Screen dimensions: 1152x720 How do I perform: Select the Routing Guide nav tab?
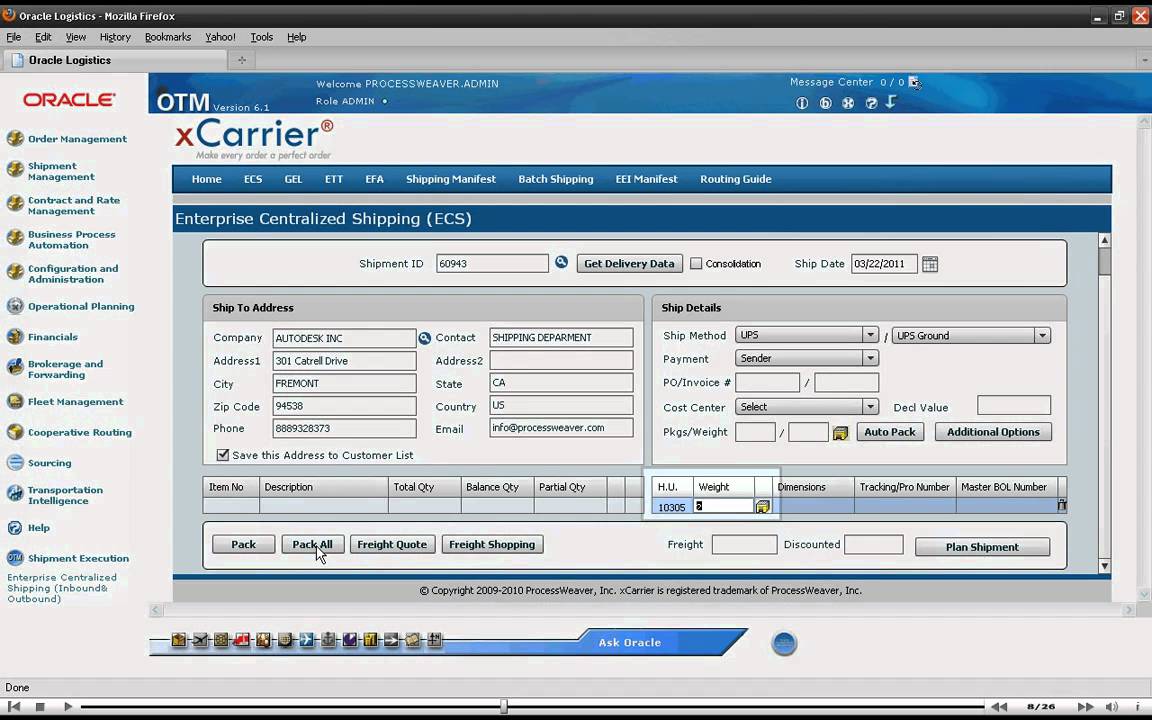pyautogui.click(x=735, y=179)
